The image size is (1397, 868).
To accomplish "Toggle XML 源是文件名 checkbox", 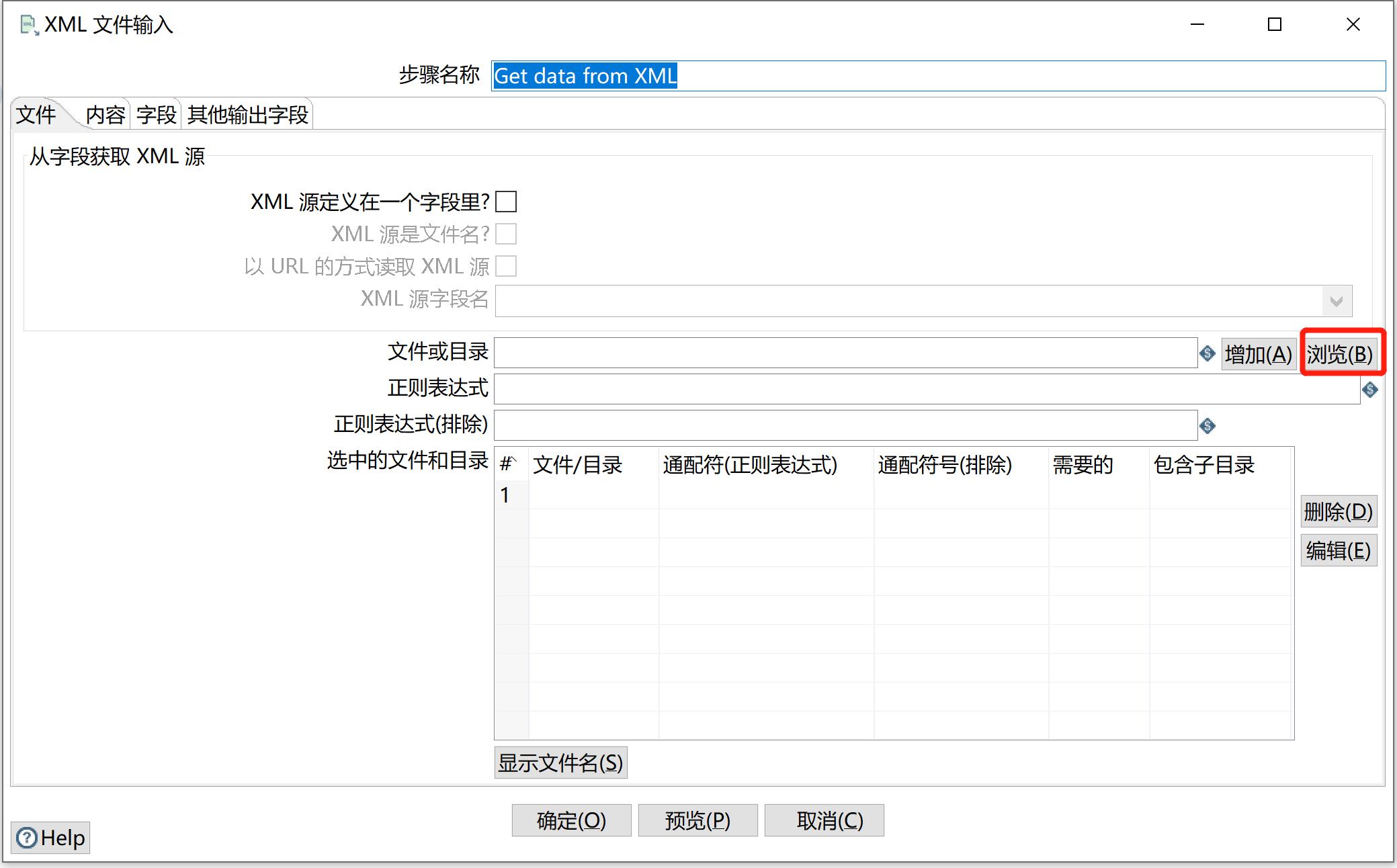I will click(x=506, y=234).
